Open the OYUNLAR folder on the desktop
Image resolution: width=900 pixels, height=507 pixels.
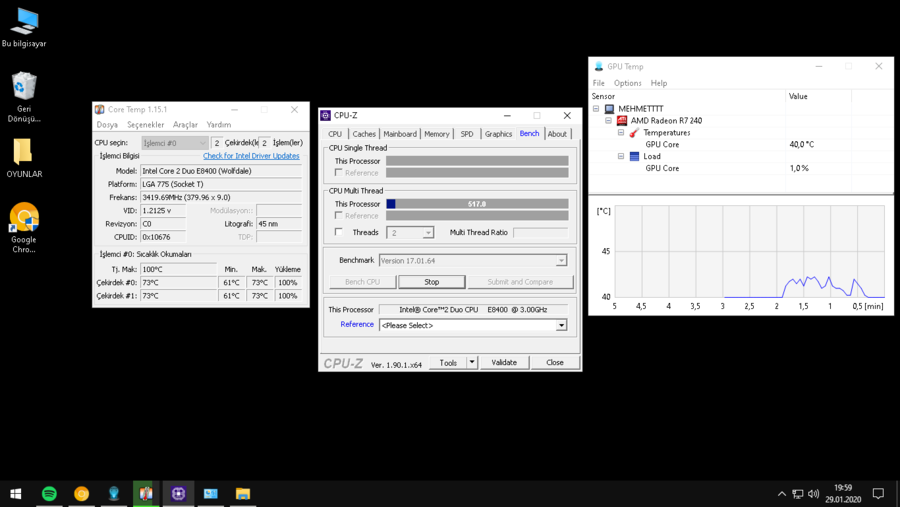click(24, 158)
